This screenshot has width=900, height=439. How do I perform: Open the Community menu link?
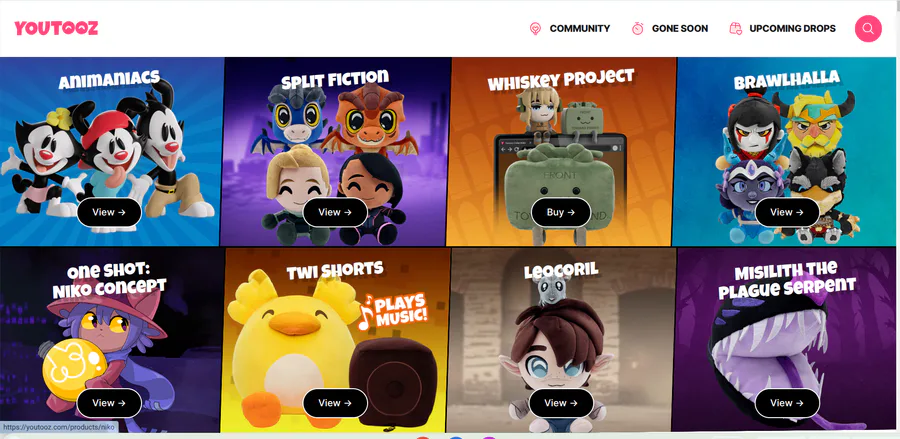(580, 29)
